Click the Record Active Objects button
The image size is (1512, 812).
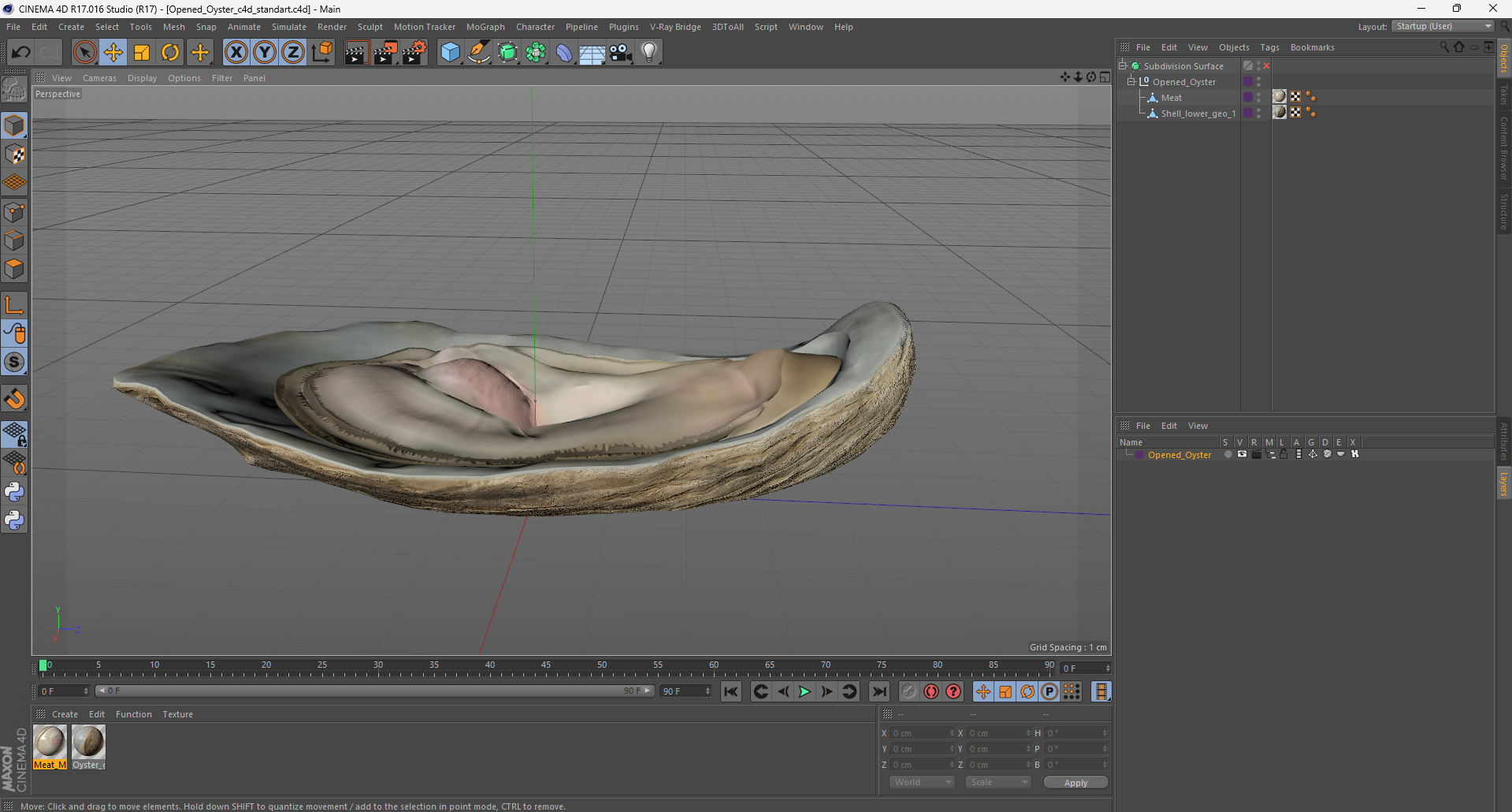(908, 691)
